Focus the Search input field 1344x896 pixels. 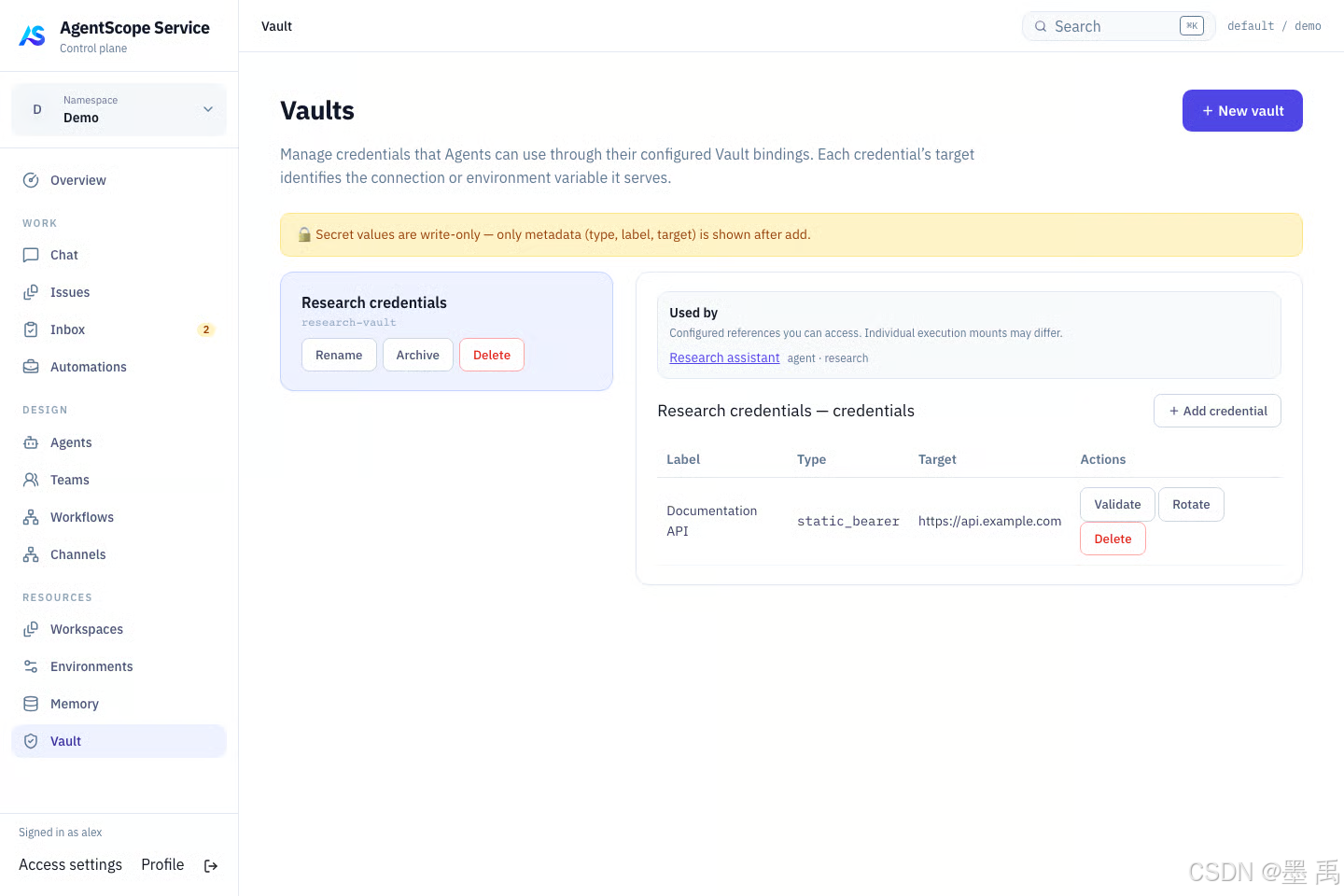pyautogui.click(x=1118, y=26)
